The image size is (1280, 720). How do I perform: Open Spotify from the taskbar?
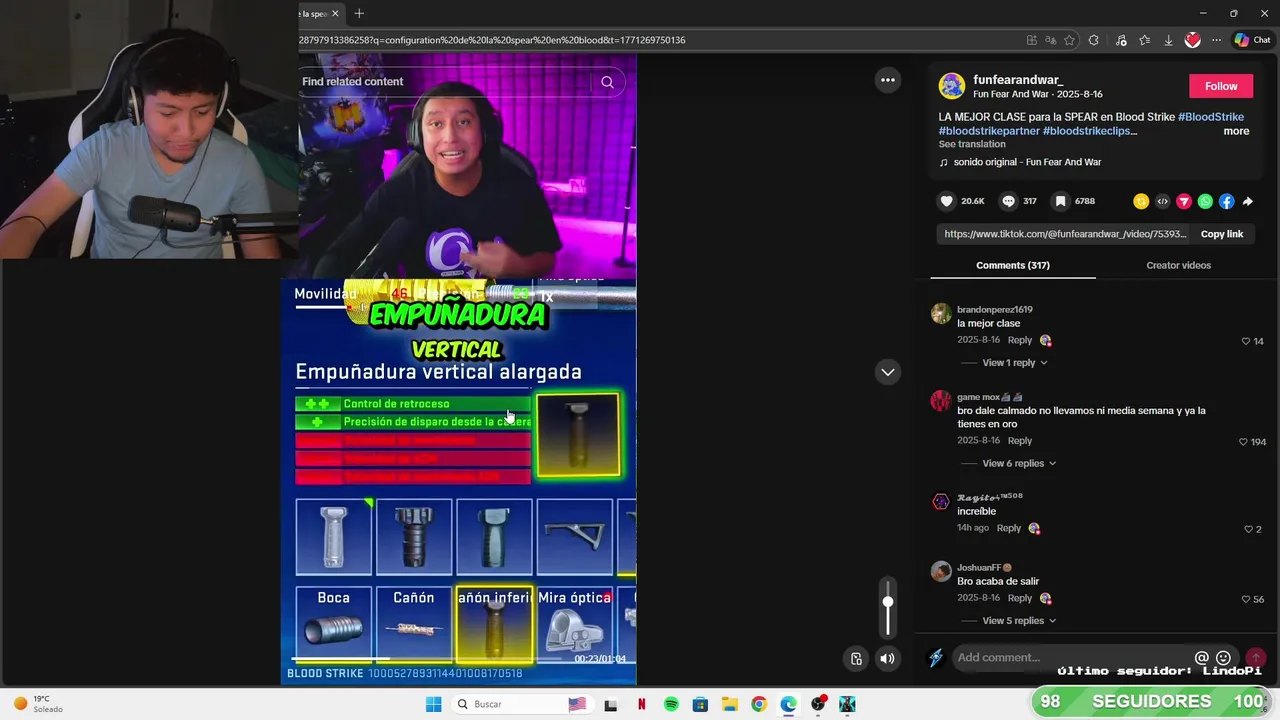point(671,704)
